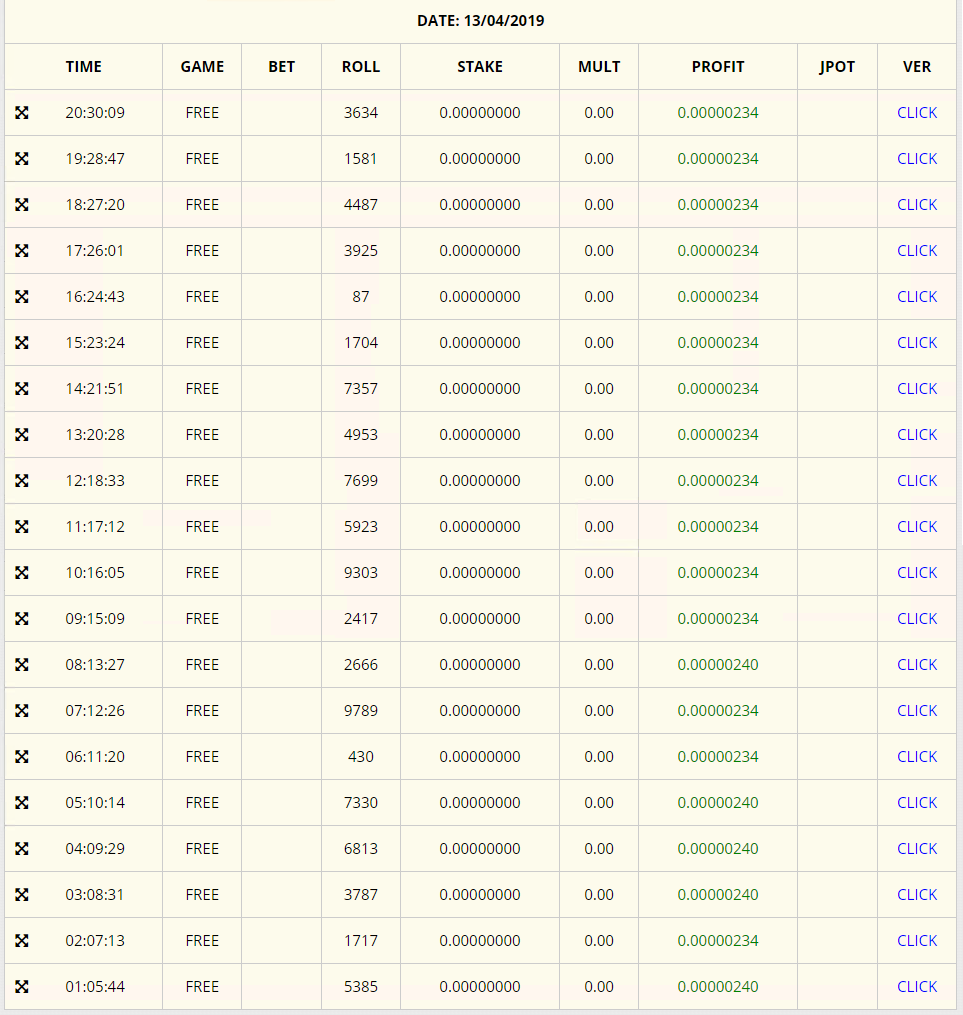The width and height of the screenshot is (963, 1015).
Task: Expand row details icon at 18:27:20
Action: coord(22,205)
